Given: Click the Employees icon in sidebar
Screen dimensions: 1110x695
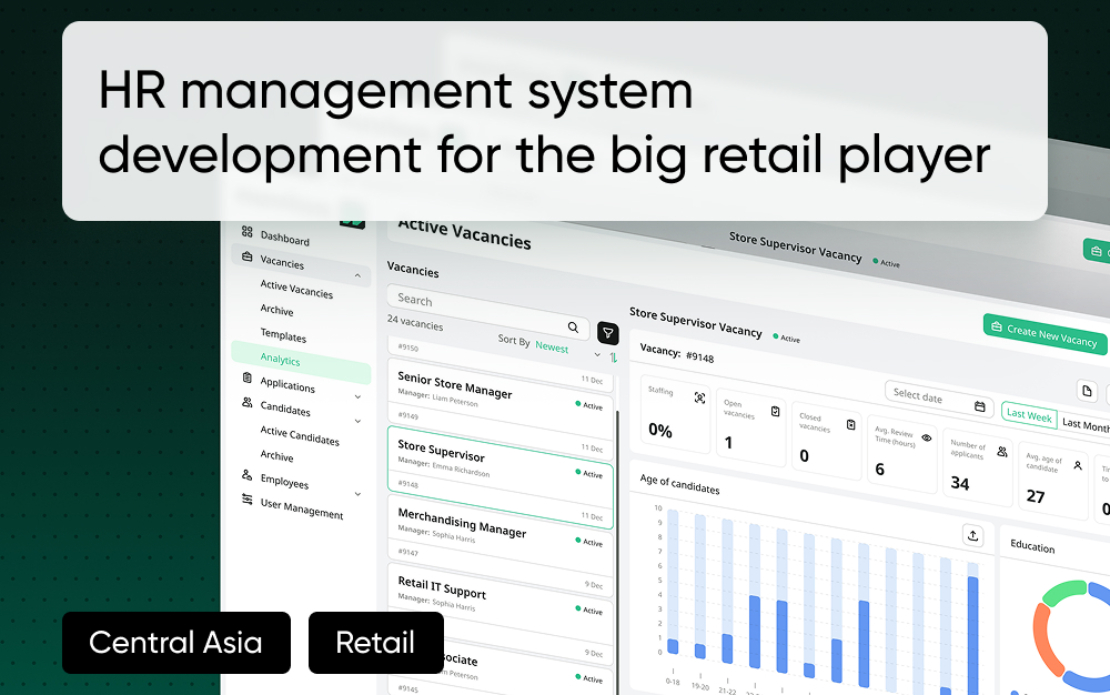Looking at the screenshot, I should click(x=247, y=475).
